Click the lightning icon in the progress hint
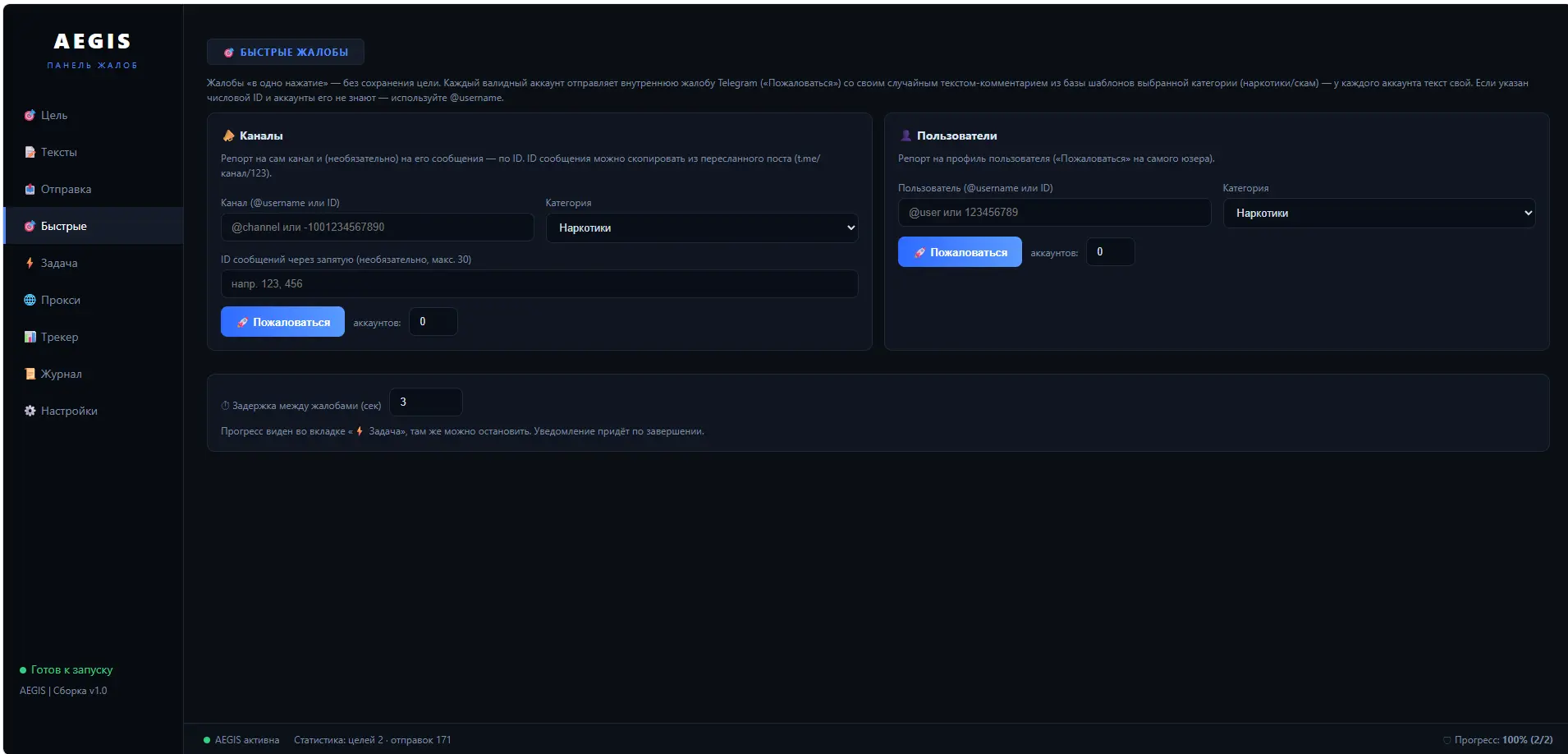 pos(360,431)
